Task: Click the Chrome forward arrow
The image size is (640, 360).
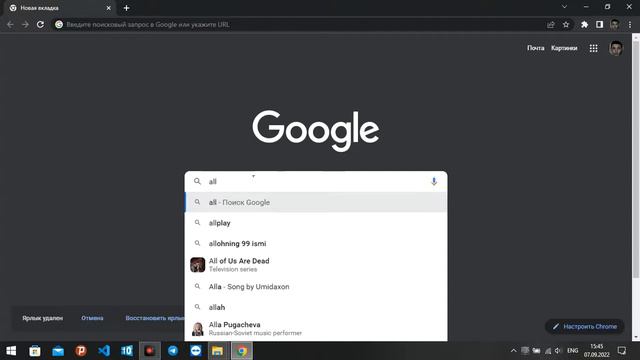Action: 25,24
